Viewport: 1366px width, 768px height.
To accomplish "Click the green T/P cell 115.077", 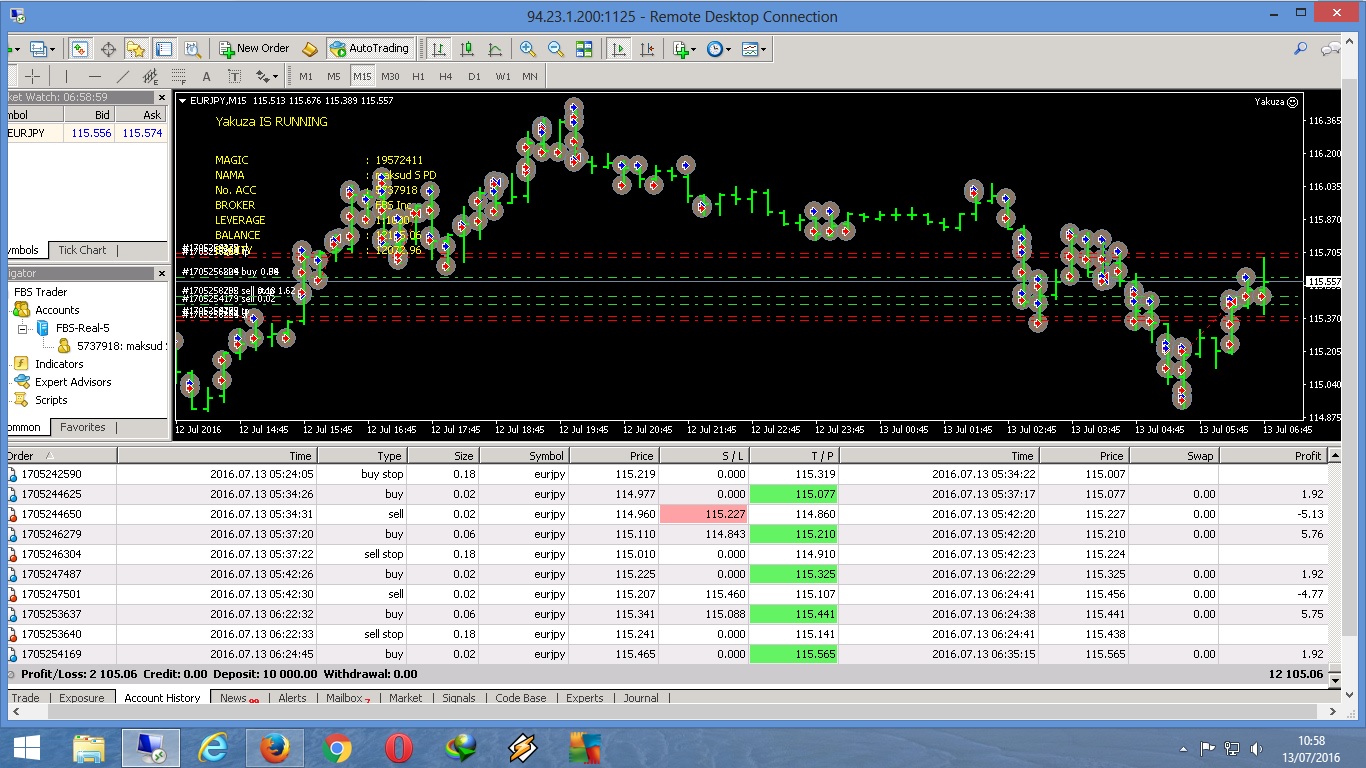I will (793, 494).
